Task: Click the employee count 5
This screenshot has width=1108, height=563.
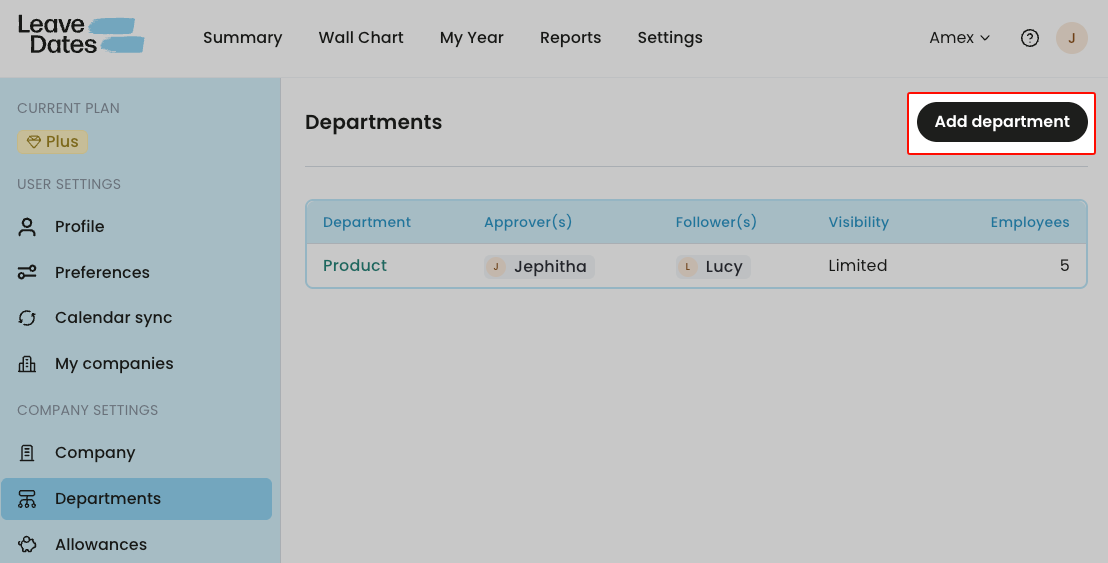Action: (1064, 266)
